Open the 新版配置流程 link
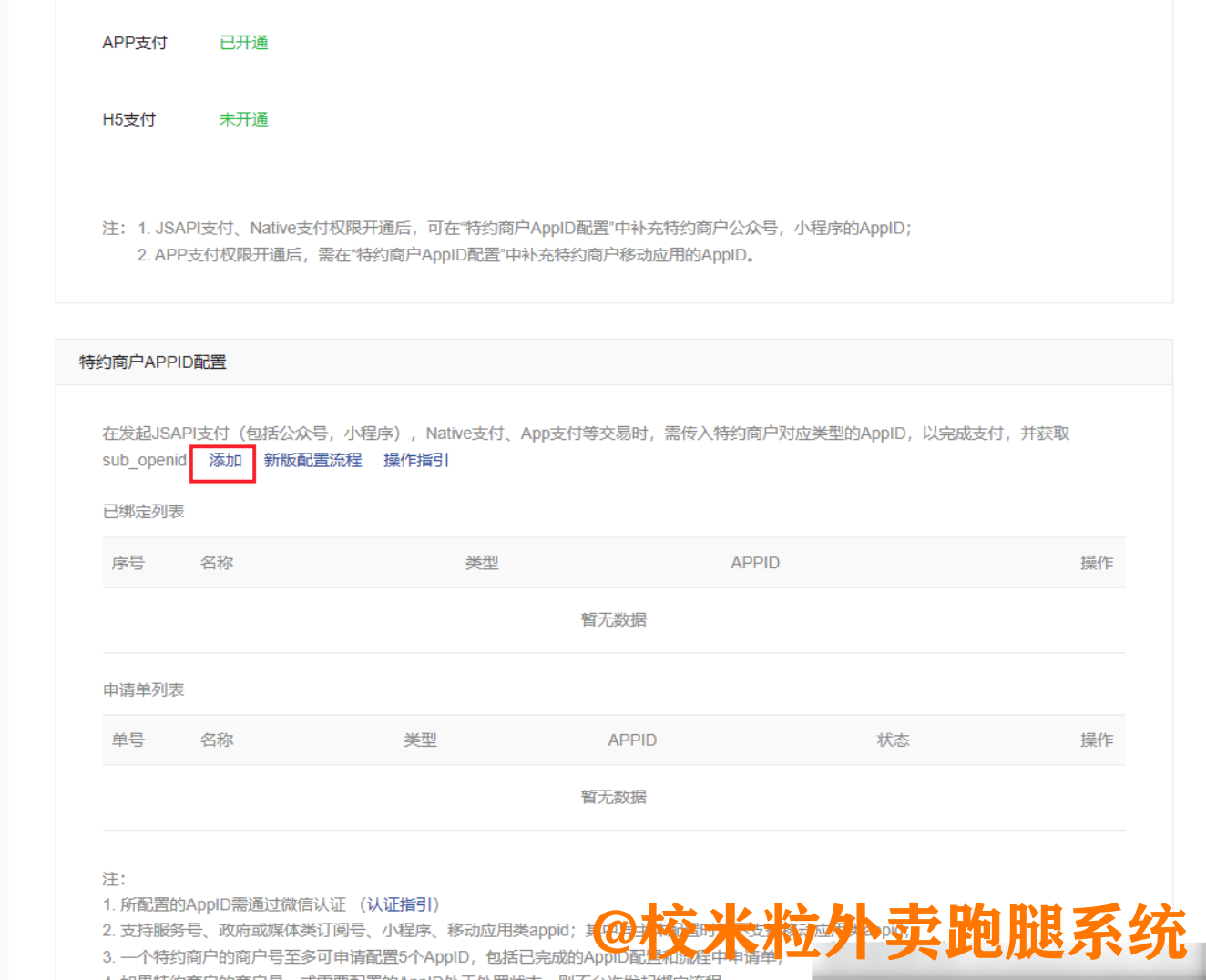The image size is (1206, 980). coord(312,461)
